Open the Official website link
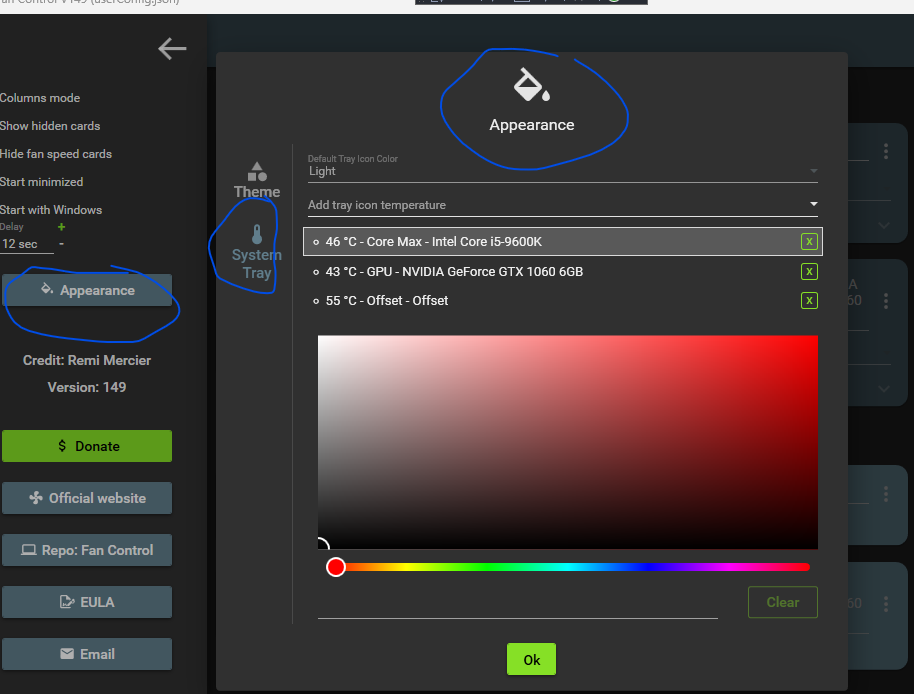Viewport: 914px width, 694px height. pos(87,497)
